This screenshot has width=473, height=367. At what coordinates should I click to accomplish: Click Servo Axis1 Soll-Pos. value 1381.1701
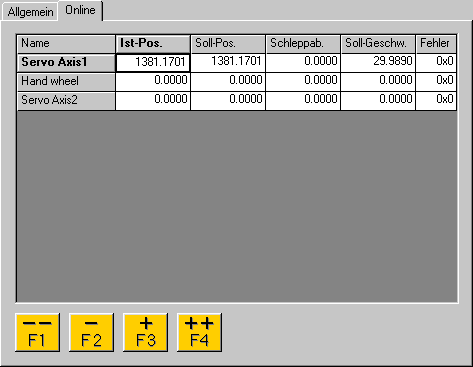pos(228,63)
